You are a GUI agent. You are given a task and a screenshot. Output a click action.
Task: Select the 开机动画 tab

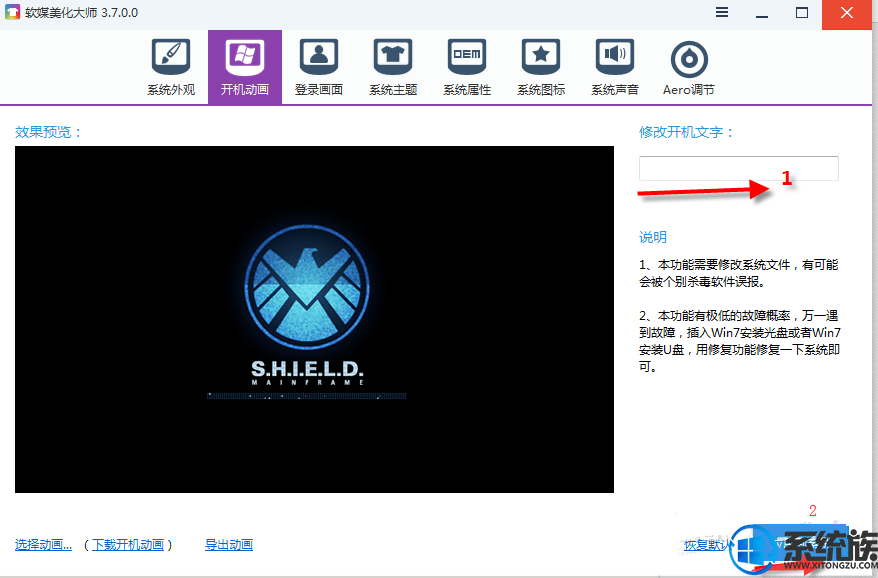[245, 67]
